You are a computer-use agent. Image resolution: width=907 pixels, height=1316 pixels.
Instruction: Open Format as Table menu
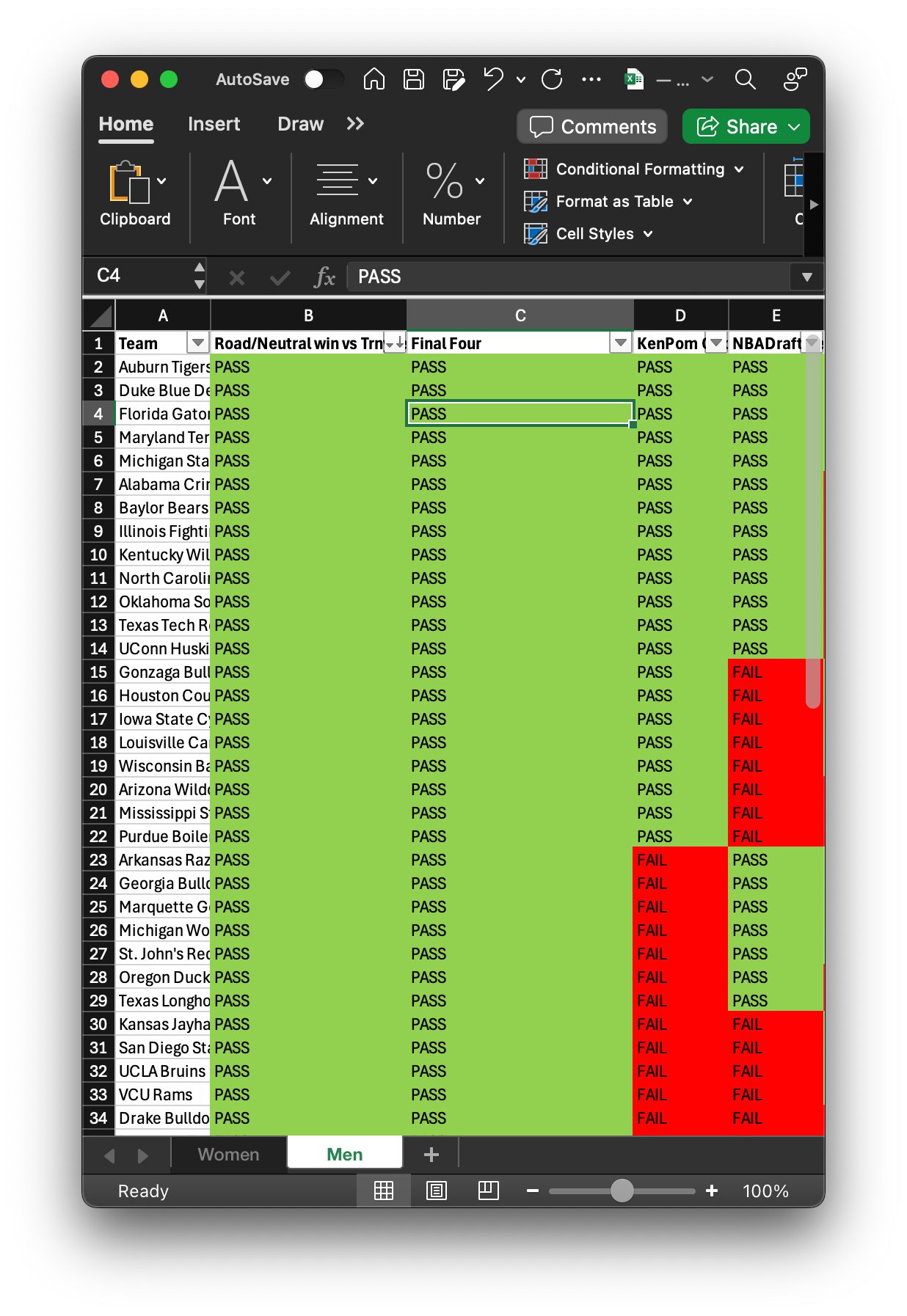coord(609,202)
